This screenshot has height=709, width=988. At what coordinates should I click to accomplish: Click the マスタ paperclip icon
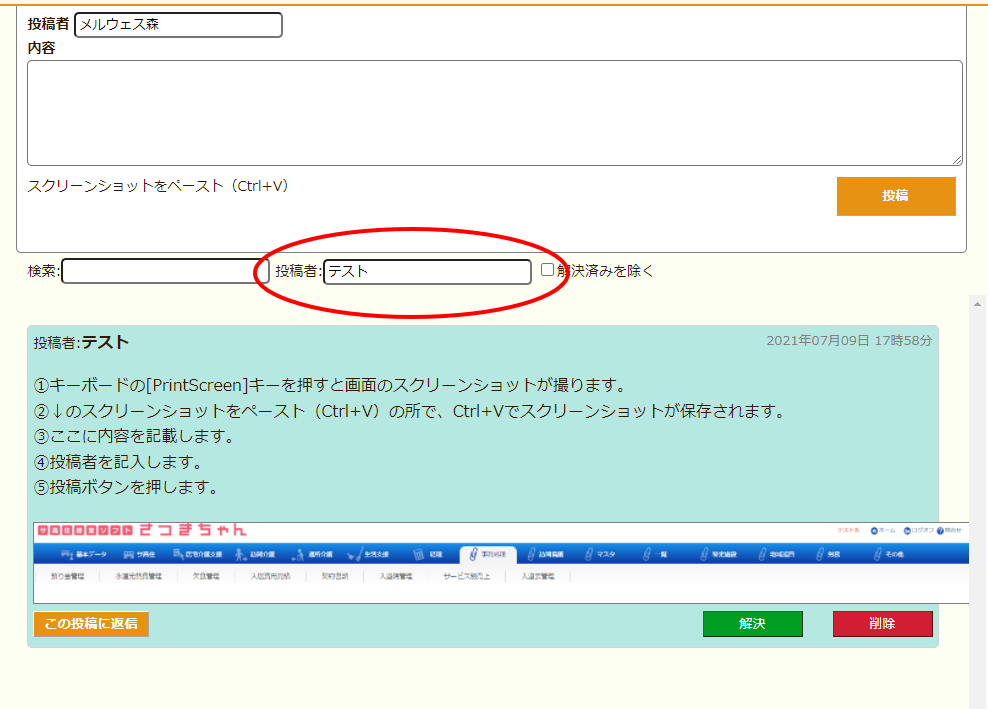[586, 554]
